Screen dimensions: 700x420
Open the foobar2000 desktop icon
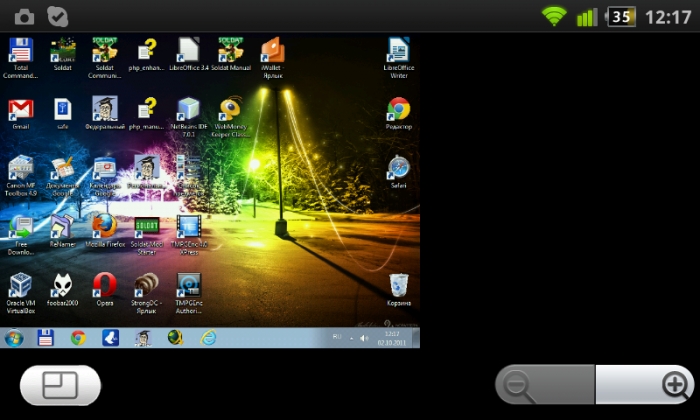62,289
